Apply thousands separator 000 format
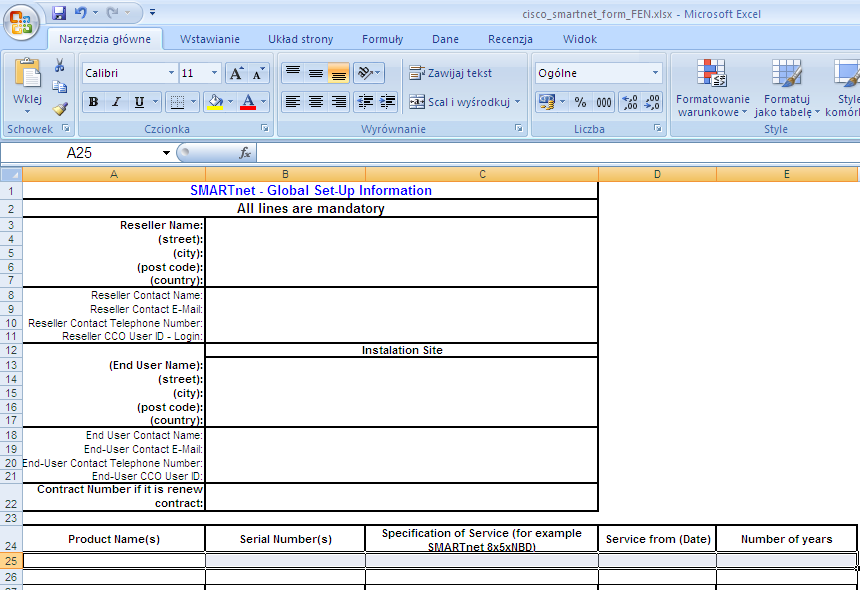The width and height of the screenshot is (860, 590). tap(603, 102)
